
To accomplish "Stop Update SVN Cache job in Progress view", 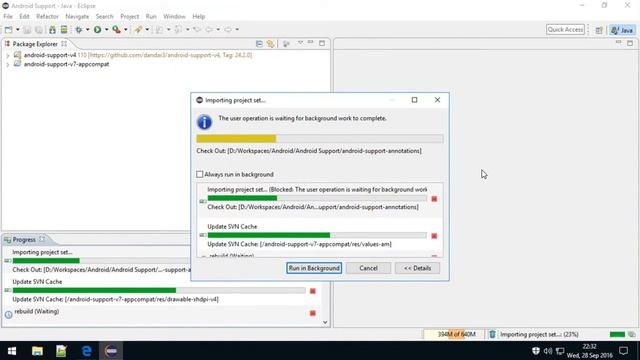I will (x=313, y=291).
